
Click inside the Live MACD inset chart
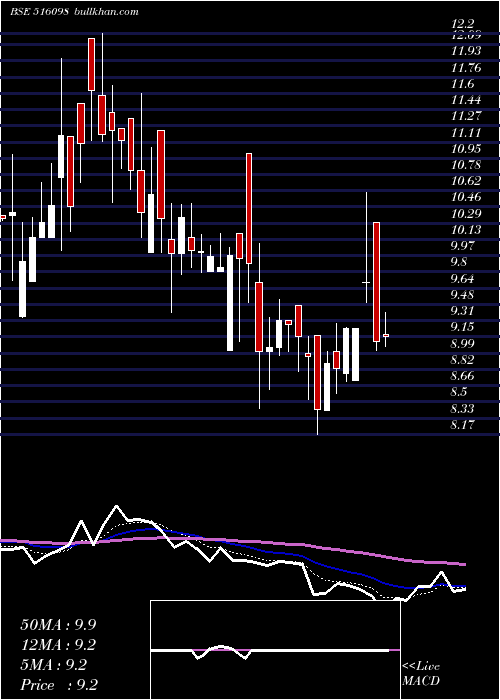[x=275, y=650]
